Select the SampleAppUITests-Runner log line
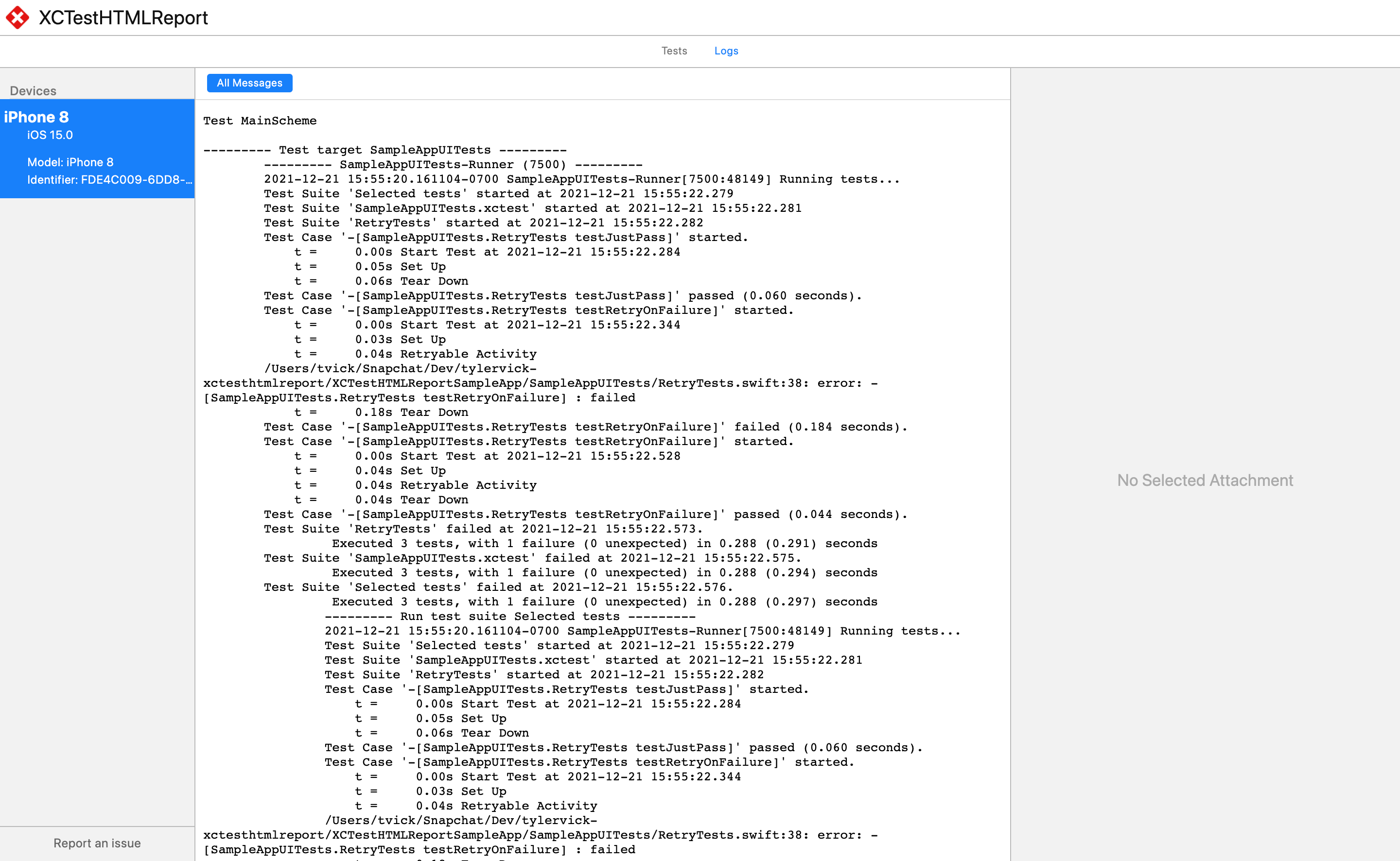This screenshot has width=1400, height=861. [x=490, y=164]
